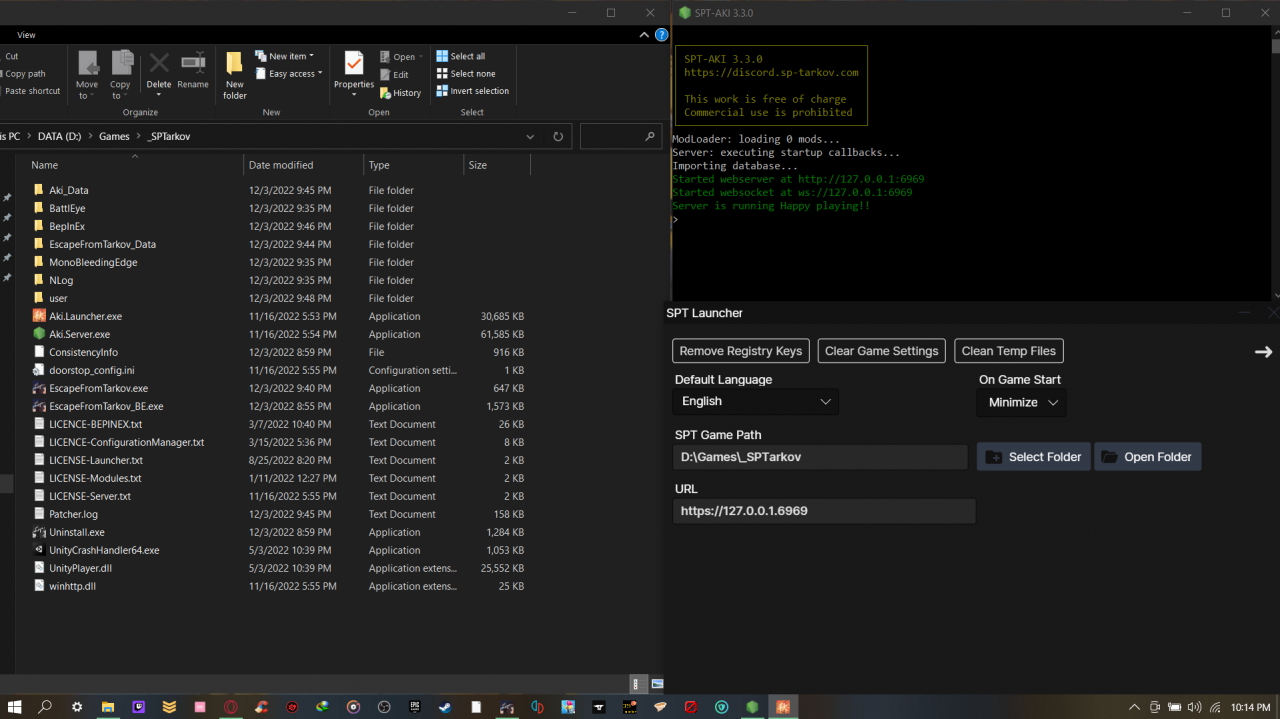The width and height of the screenshot is (1280, 719).
Task: Open the View ribbon tab
Action: (x=26, y=35)
